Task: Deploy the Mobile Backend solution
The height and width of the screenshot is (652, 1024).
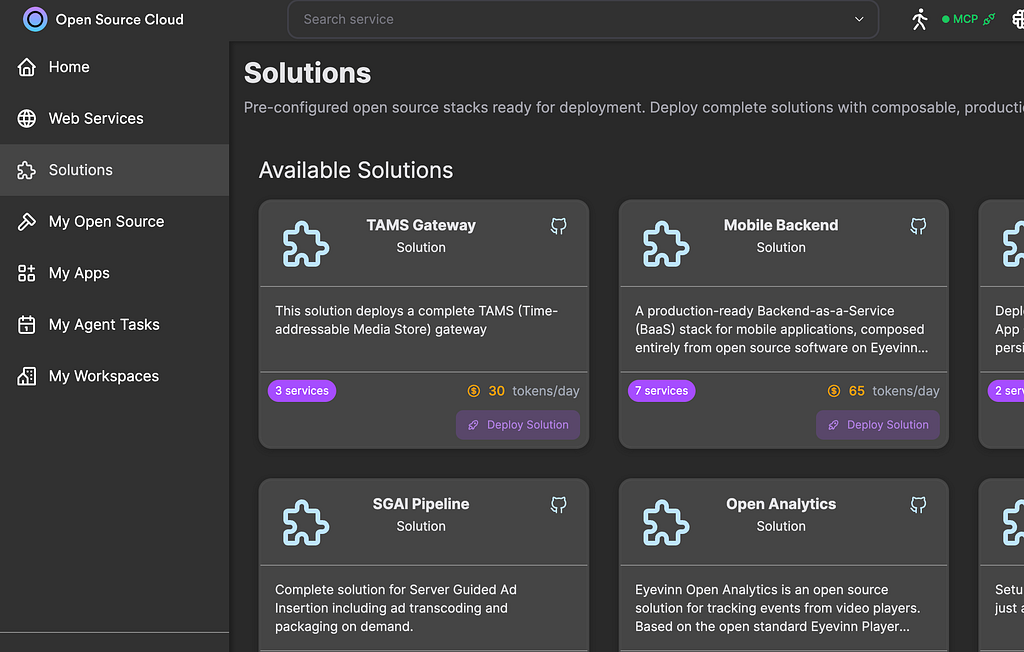Action: tap(878, 425)
